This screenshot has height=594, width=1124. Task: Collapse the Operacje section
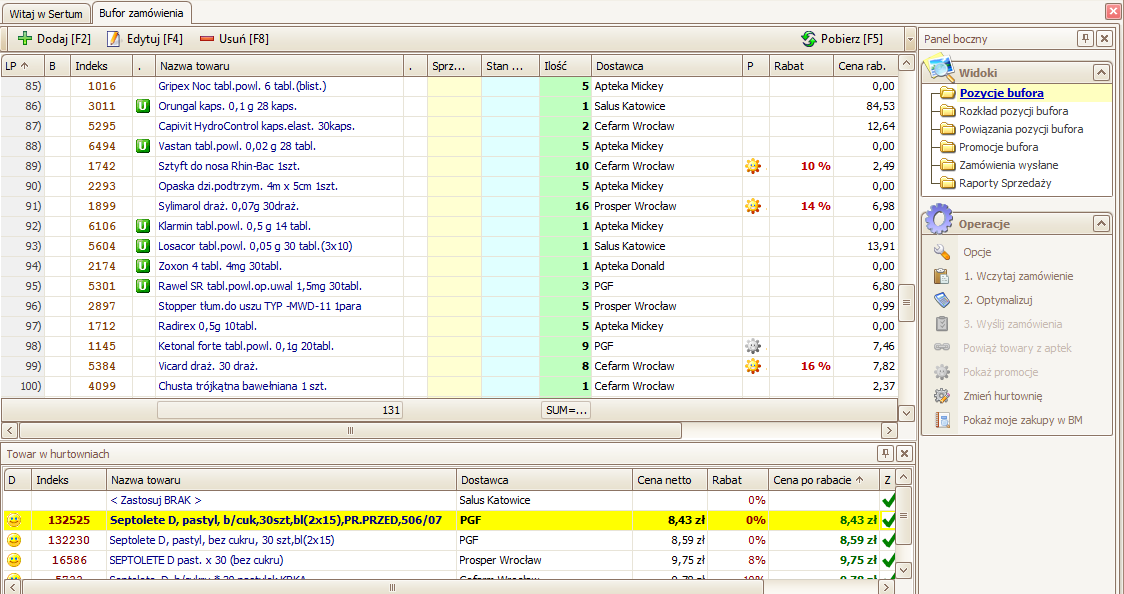[1100, 224]
